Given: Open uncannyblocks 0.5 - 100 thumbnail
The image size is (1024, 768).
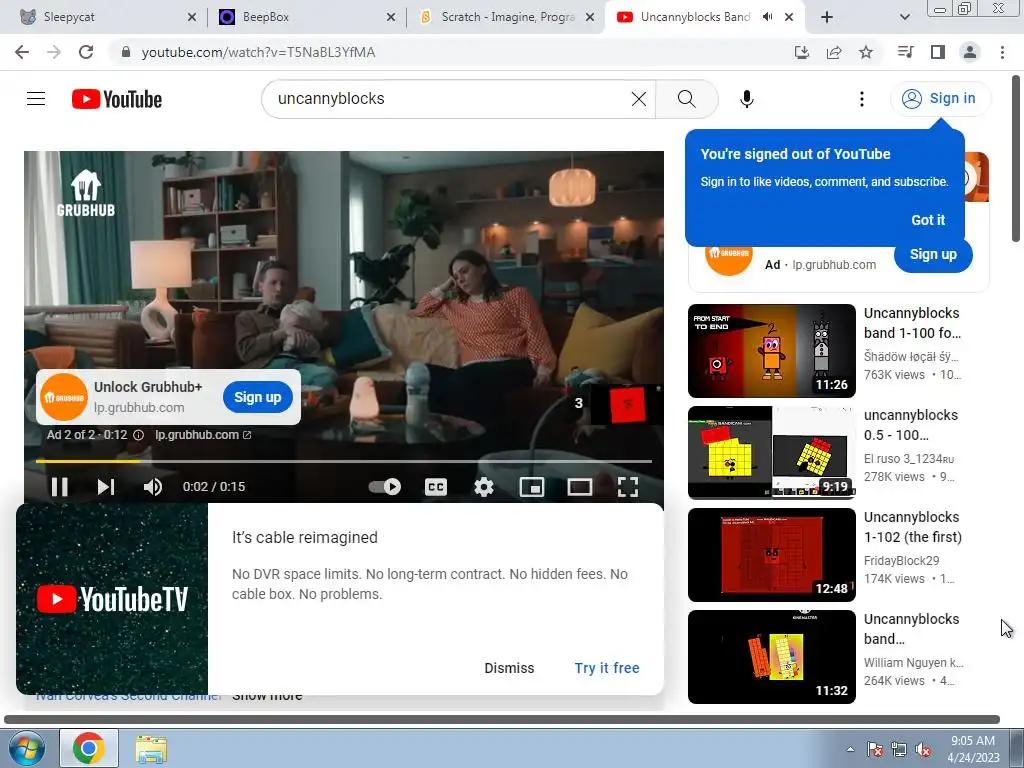Looking at the screenshot, I should click(x=771, y=453).
